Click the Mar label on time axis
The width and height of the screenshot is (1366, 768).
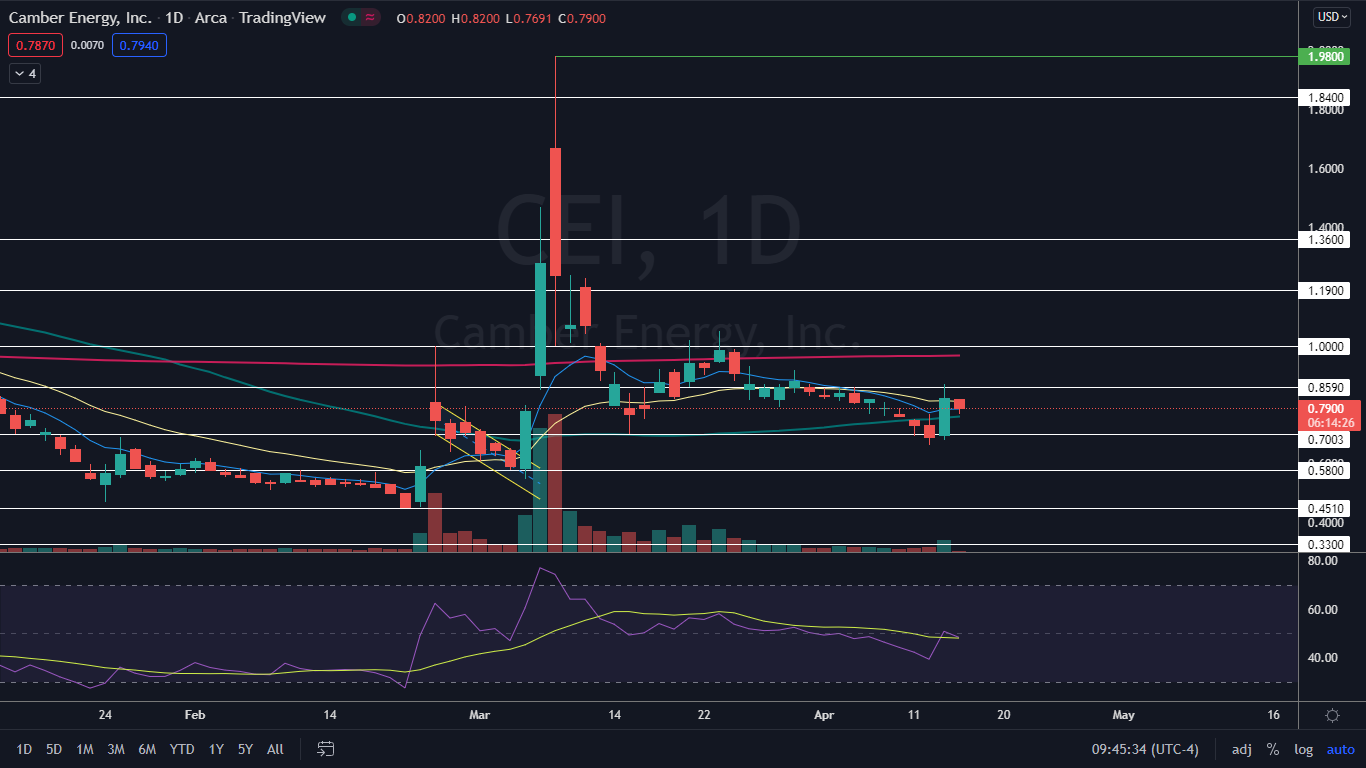480,715
